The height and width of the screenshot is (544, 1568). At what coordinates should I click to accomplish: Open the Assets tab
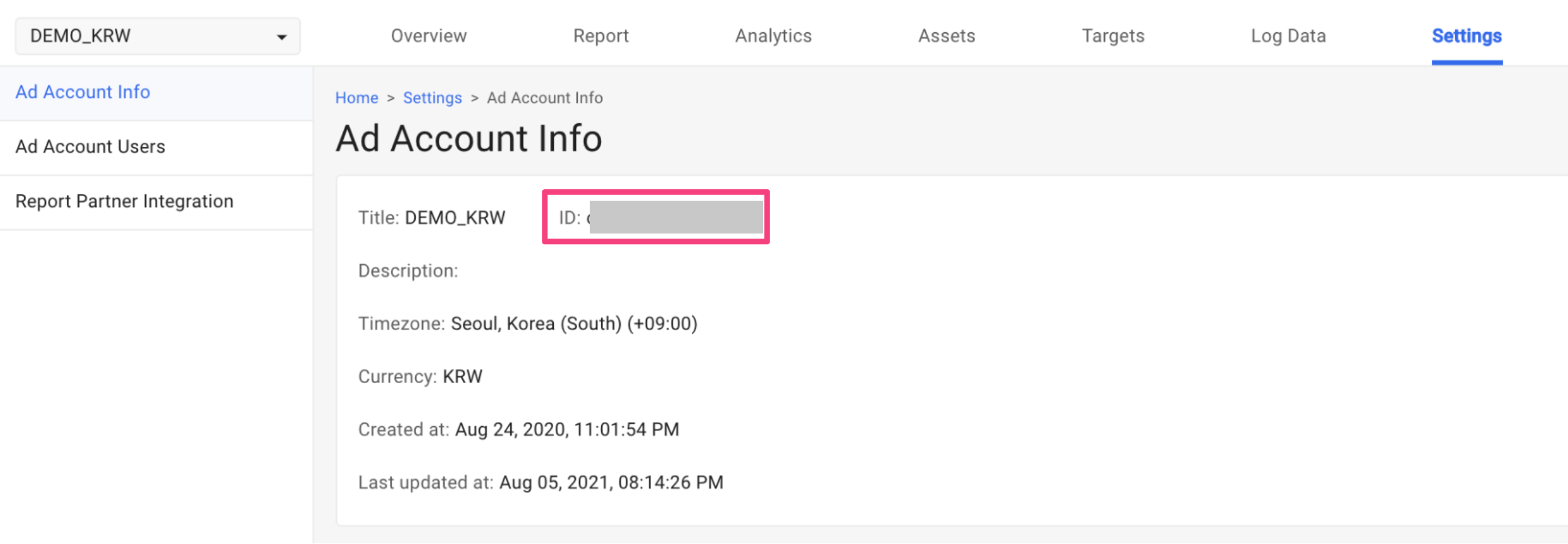point(947,36)
